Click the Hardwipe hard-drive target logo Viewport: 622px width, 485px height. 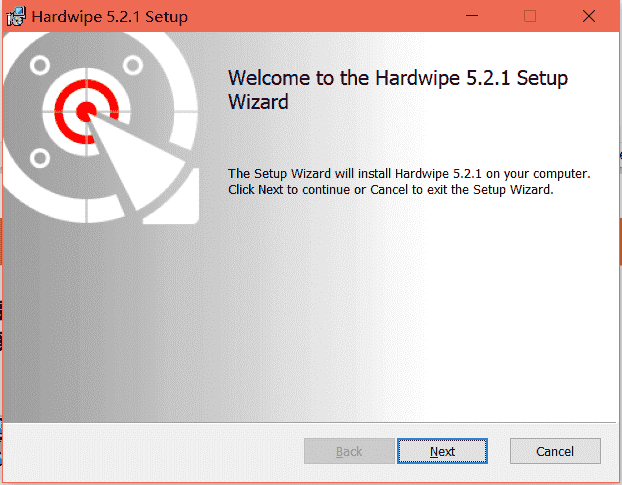tap(101, 128)
